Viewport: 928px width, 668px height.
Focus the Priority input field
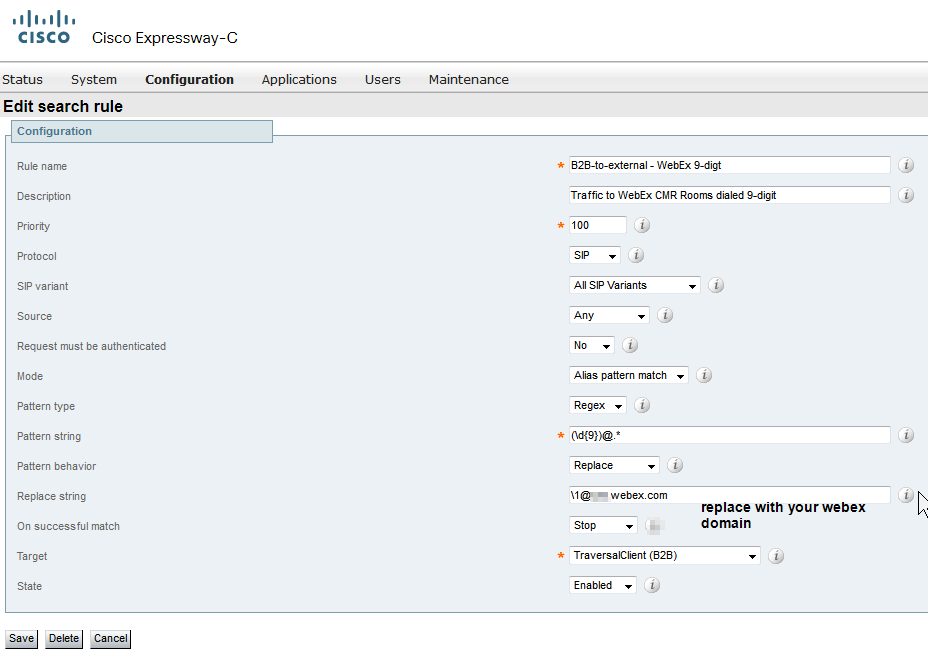click(598, 225)
